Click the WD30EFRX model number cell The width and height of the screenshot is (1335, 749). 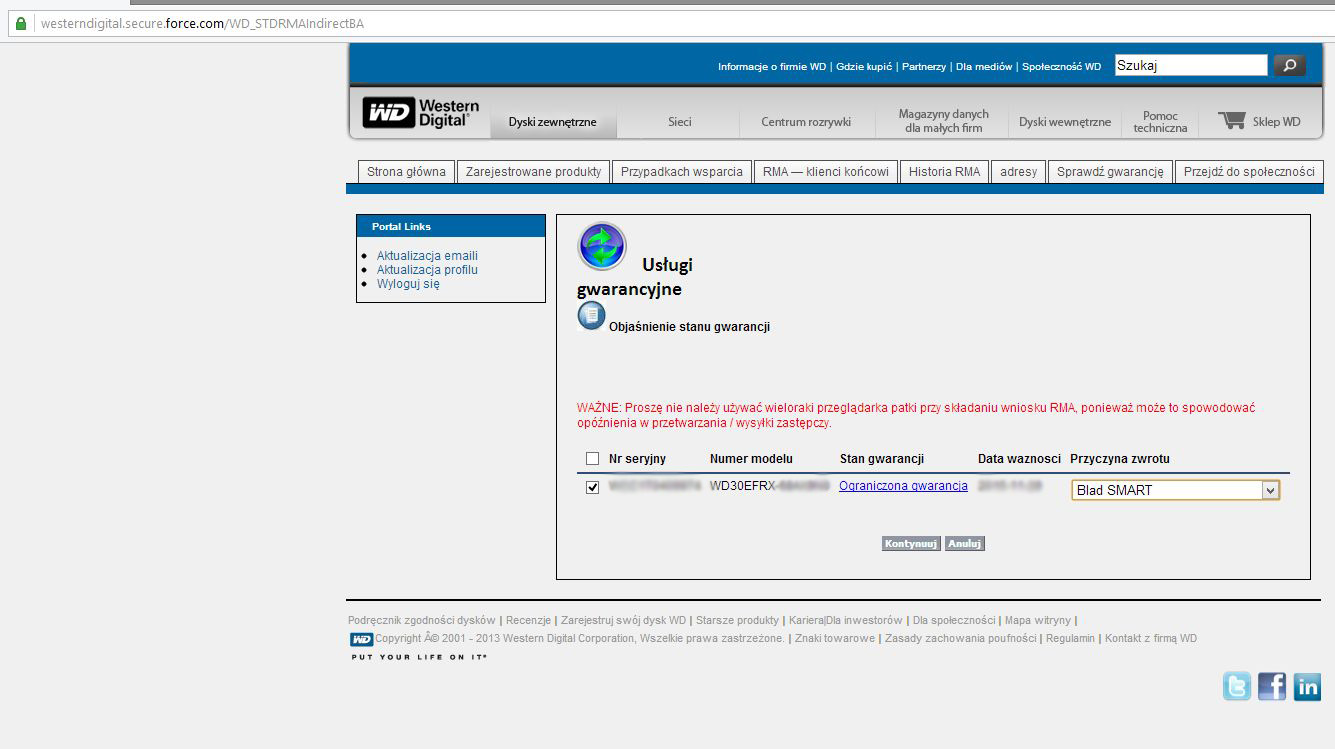pyautogui.click(x=769, y=486)
